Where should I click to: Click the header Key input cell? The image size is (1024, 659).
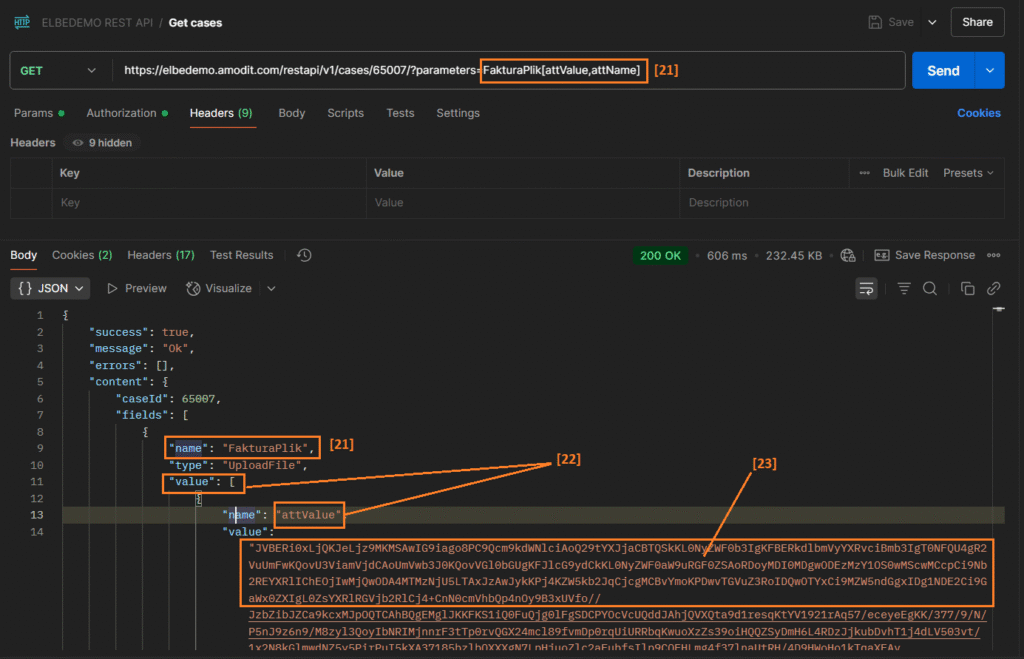click(209, 202)
